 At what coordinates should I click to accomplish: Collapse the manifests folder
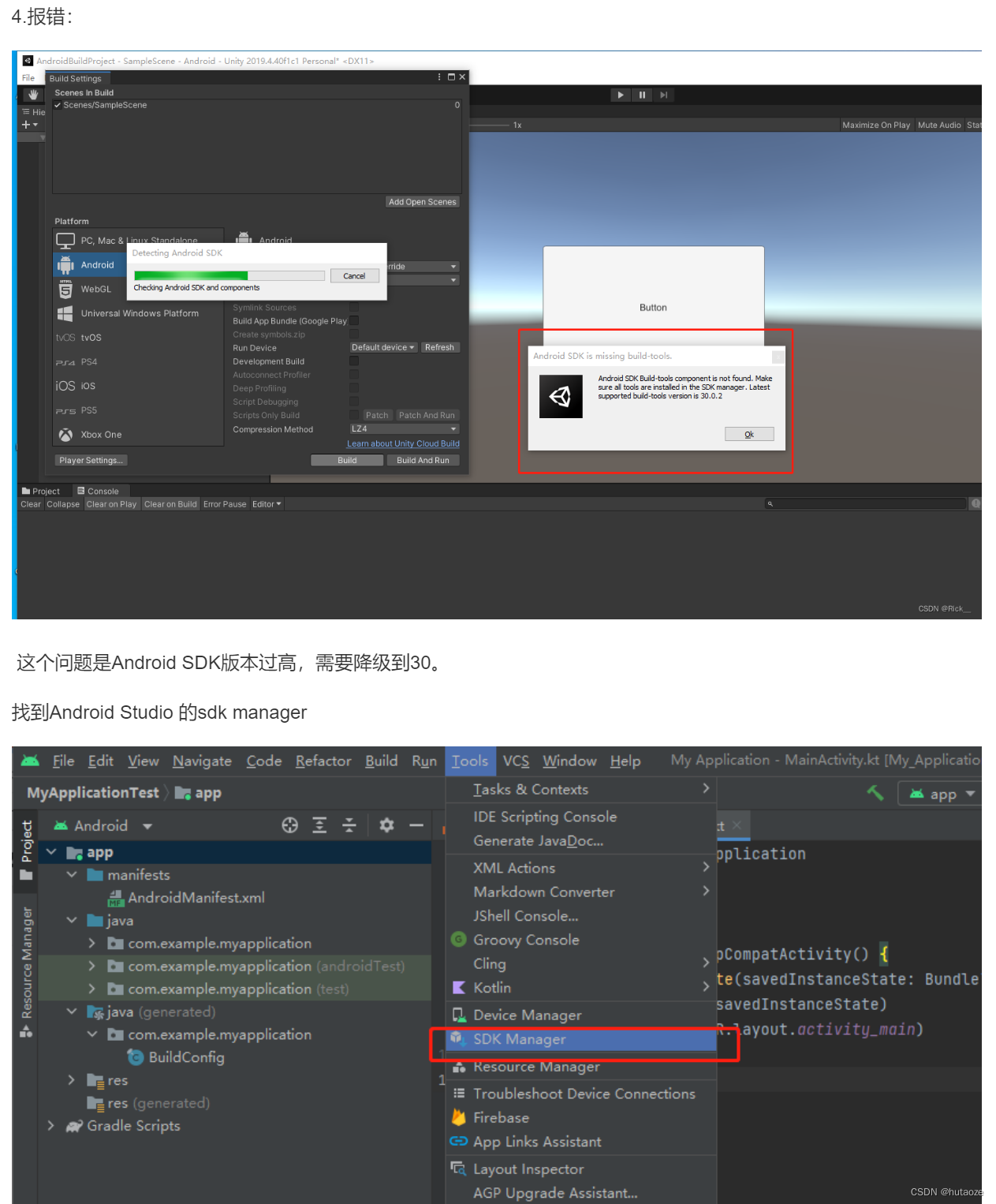[72, 875]
